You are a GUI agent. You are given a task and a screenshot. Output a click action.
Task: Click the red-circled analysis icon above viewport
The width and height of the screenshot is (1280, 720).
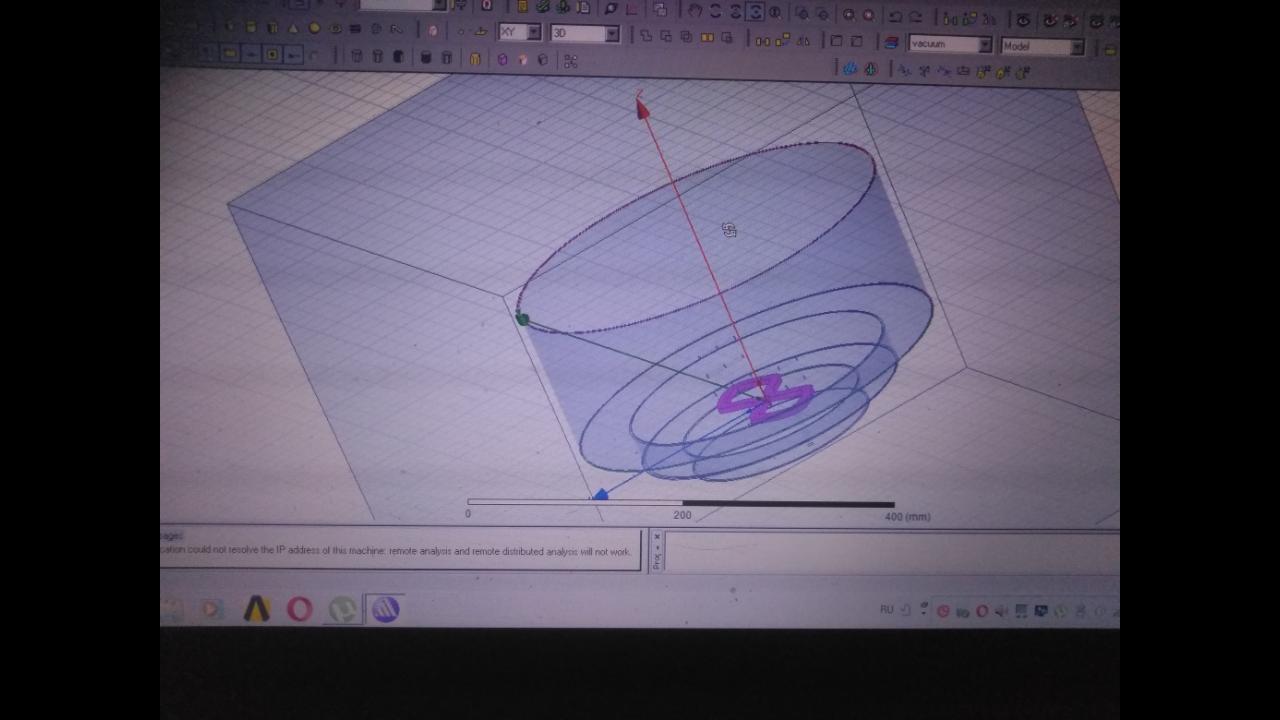pyautogui.click(x=869, y=69)
